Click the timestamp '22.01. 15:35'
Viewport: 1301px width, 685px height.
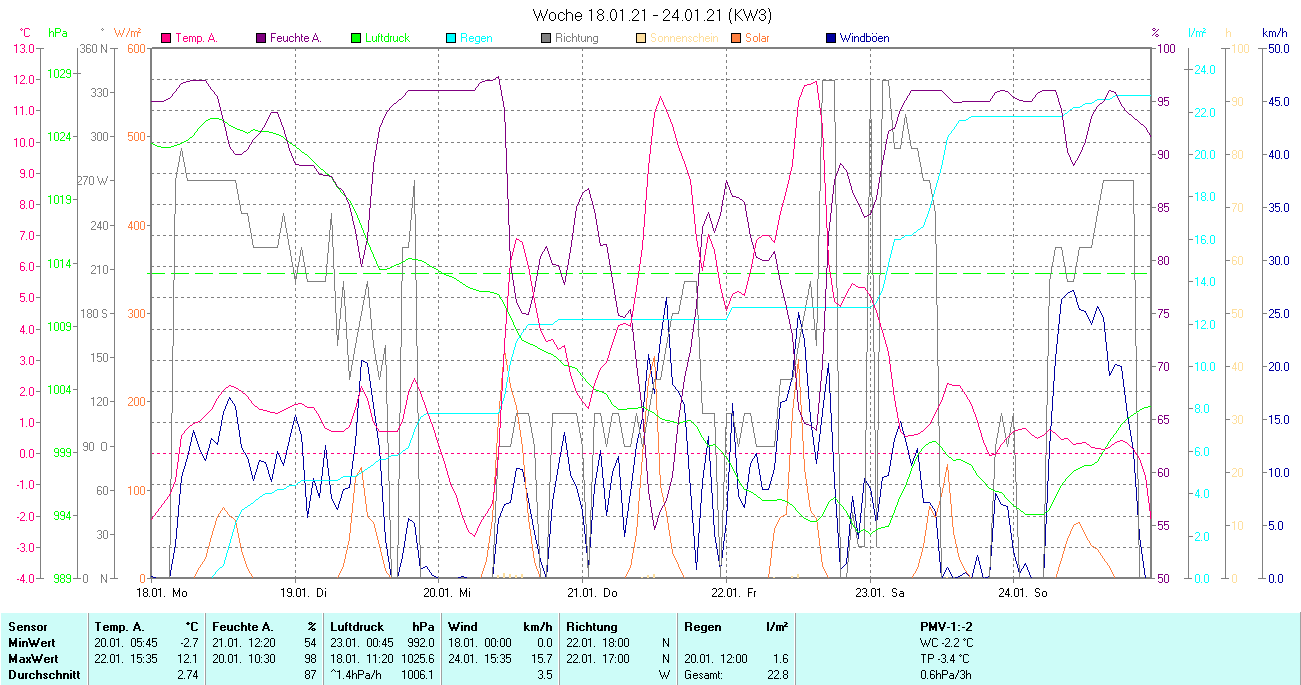tap(128, 659)
